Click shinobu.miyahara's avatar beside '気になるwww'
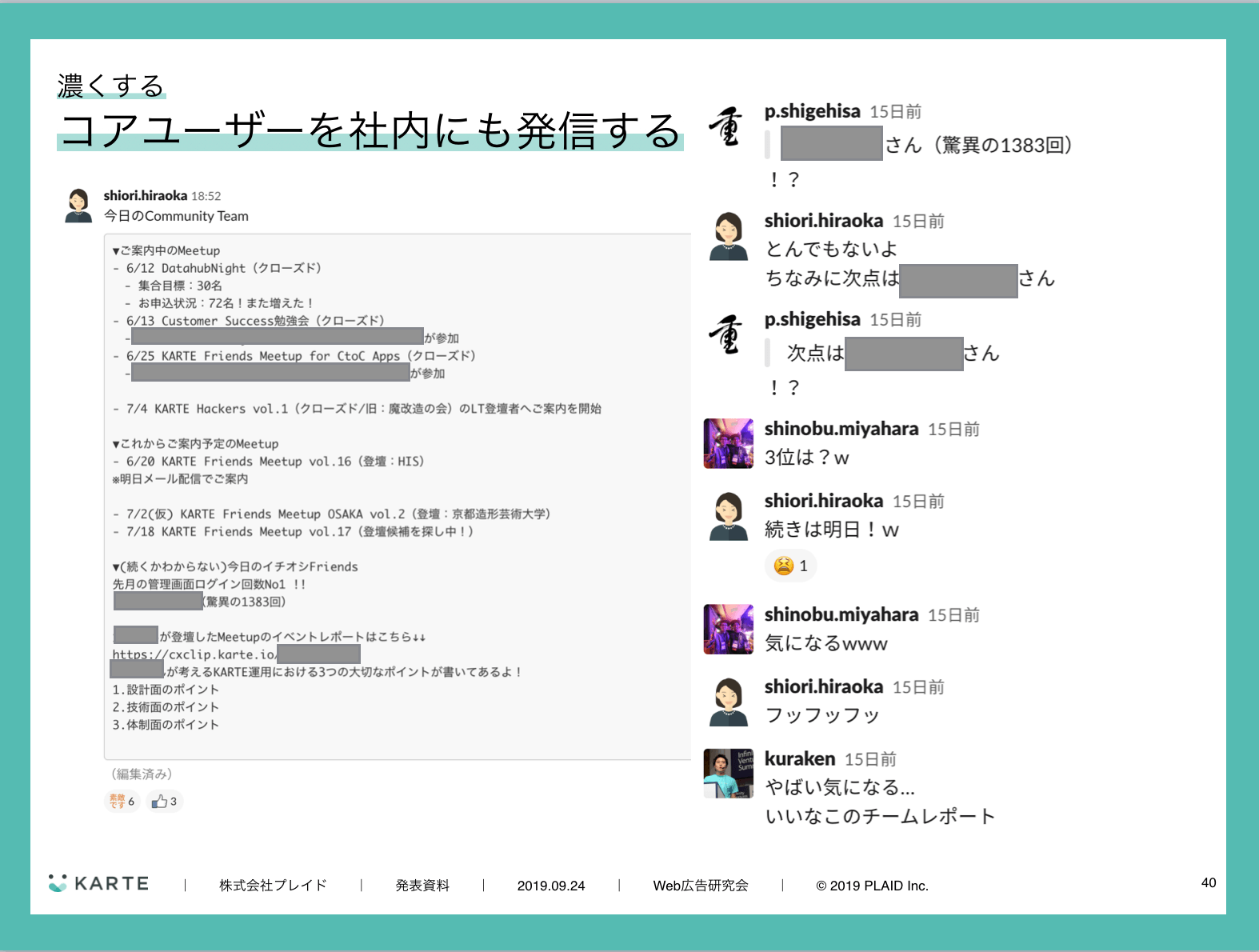This screenshot has height=952, width=1259. (728, 629)
